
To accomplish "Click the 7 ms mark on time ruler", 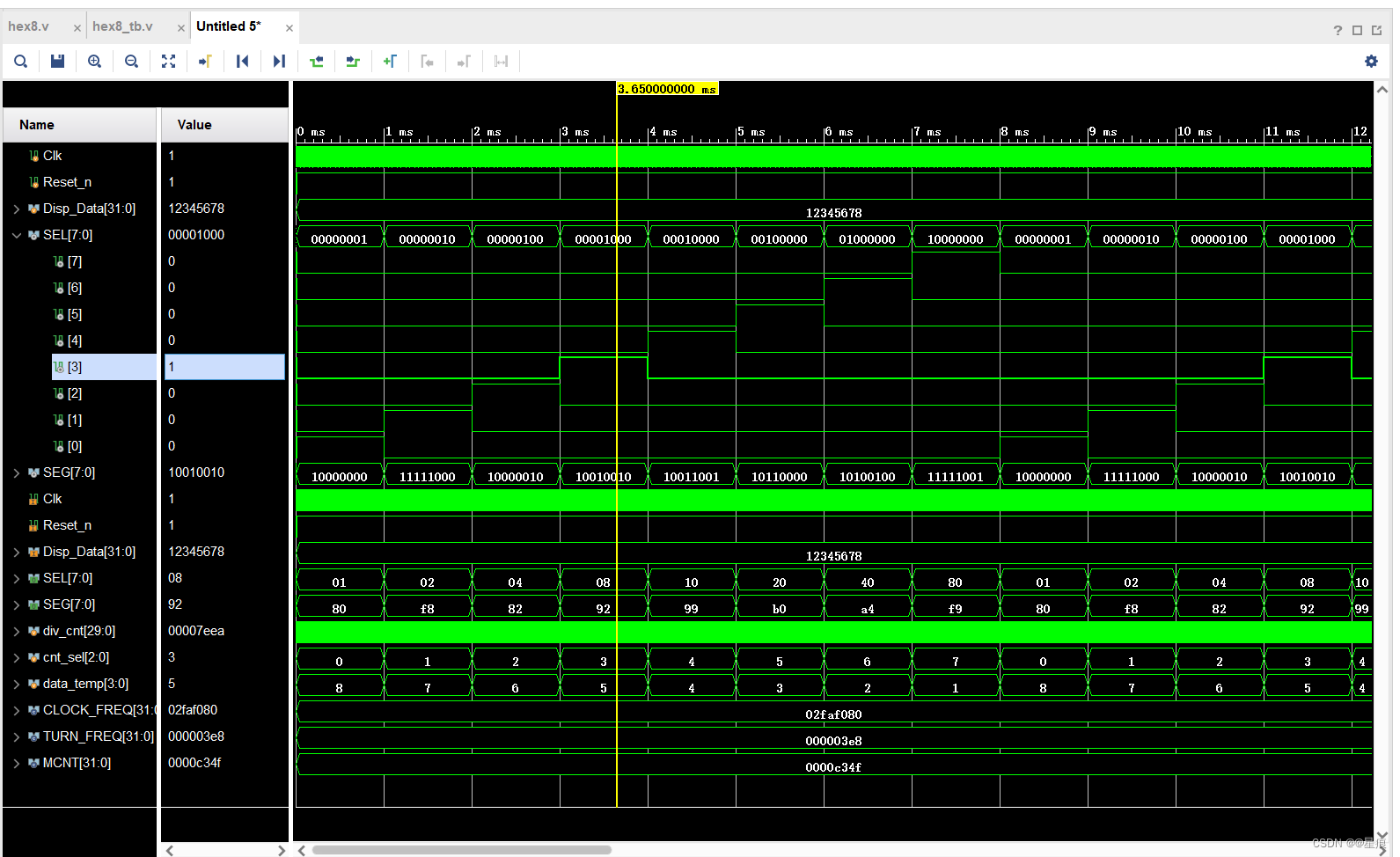I will coord(927,132).
